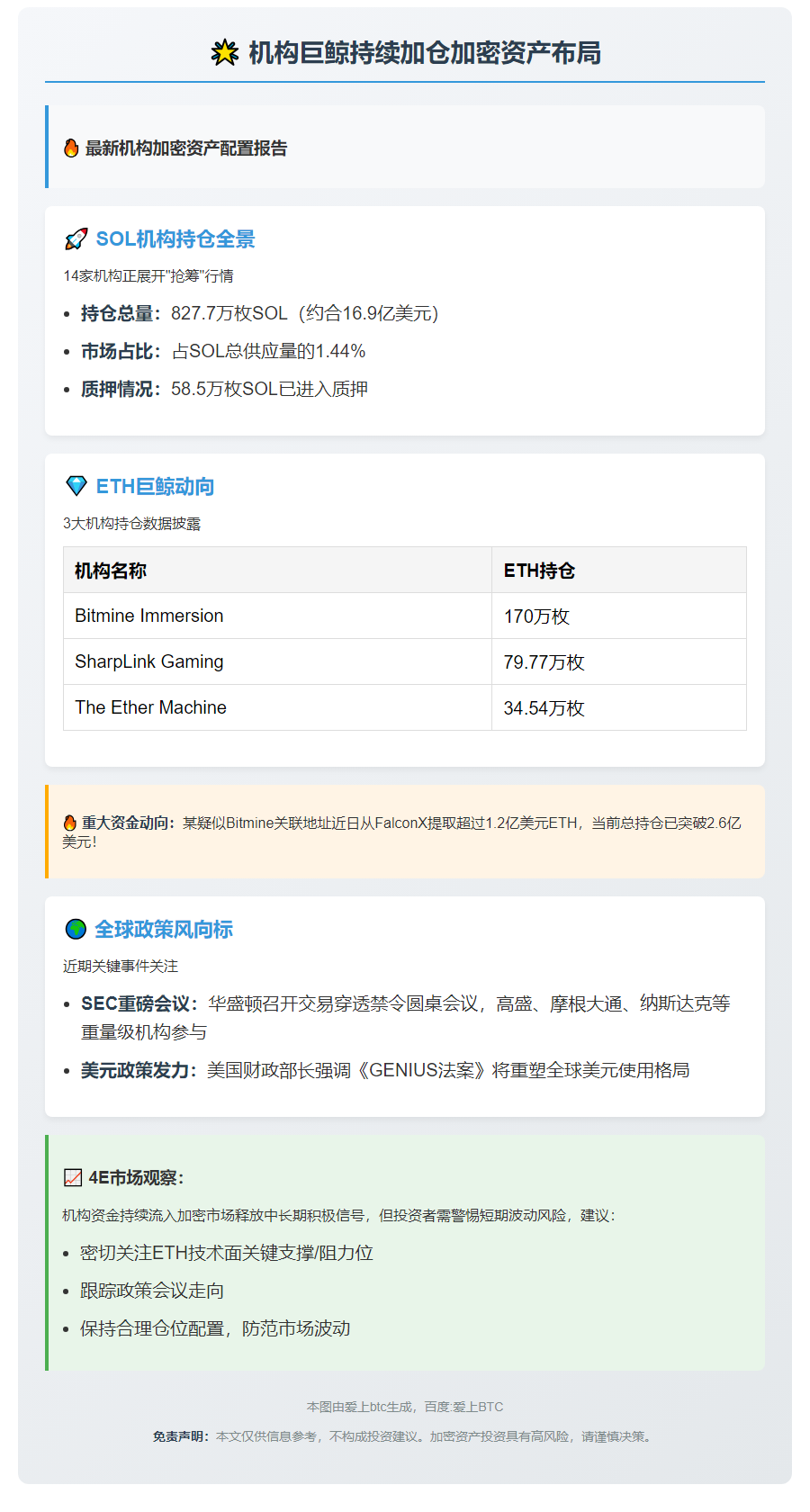Screen dimensions: 810x1512
Task: Click the subtitle 近期关键事件关注
Action: [121, 967]
